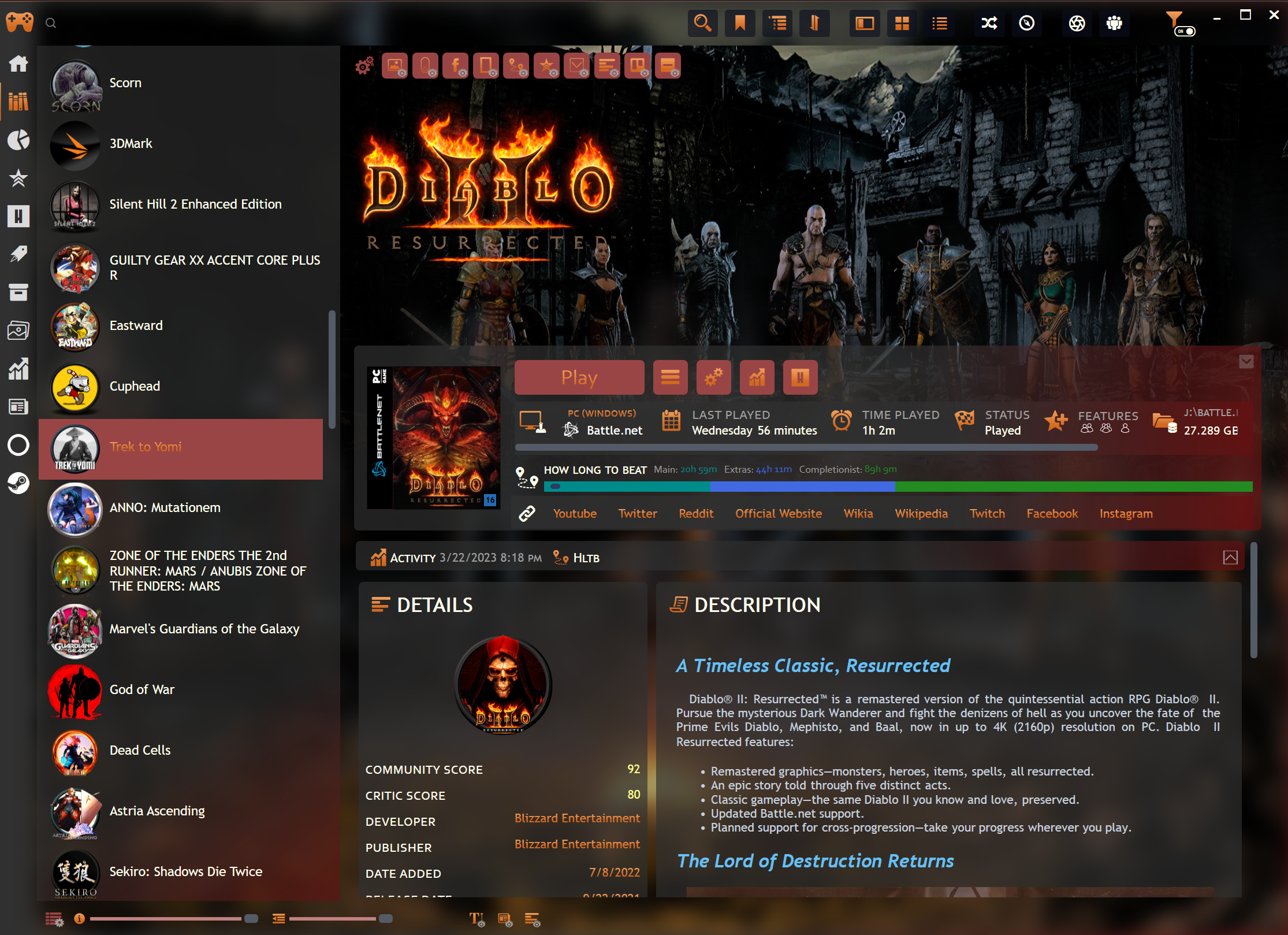This screenshot has width=1288, height=935.
Task: Toggle visibility of HowLongToBeat route panel
Action: click(x=516, y=66)
